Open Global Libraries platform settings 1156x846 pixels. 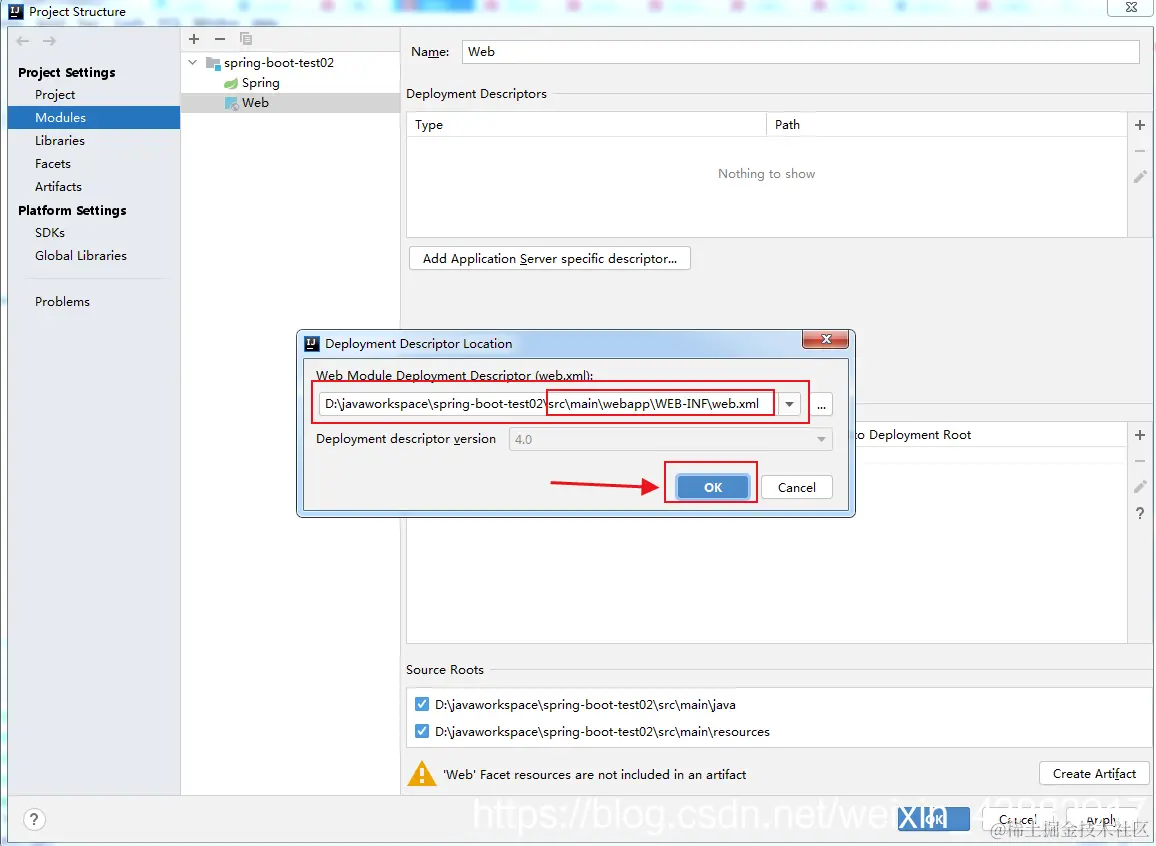click(x=81, y=256)
